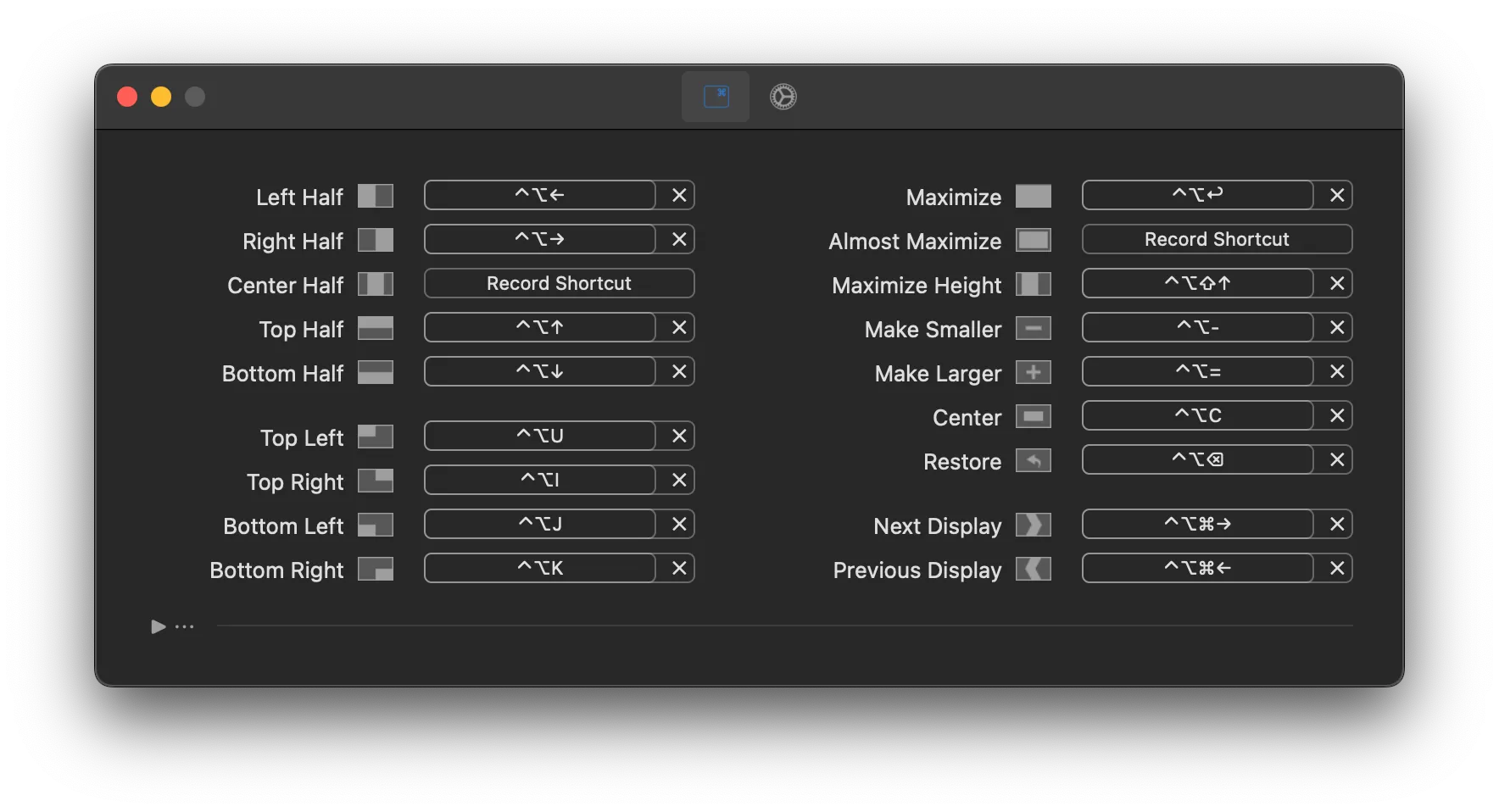Click the Make Larger plus icon
This screenshot has width=1499, height=812.
pos(1034,372)
